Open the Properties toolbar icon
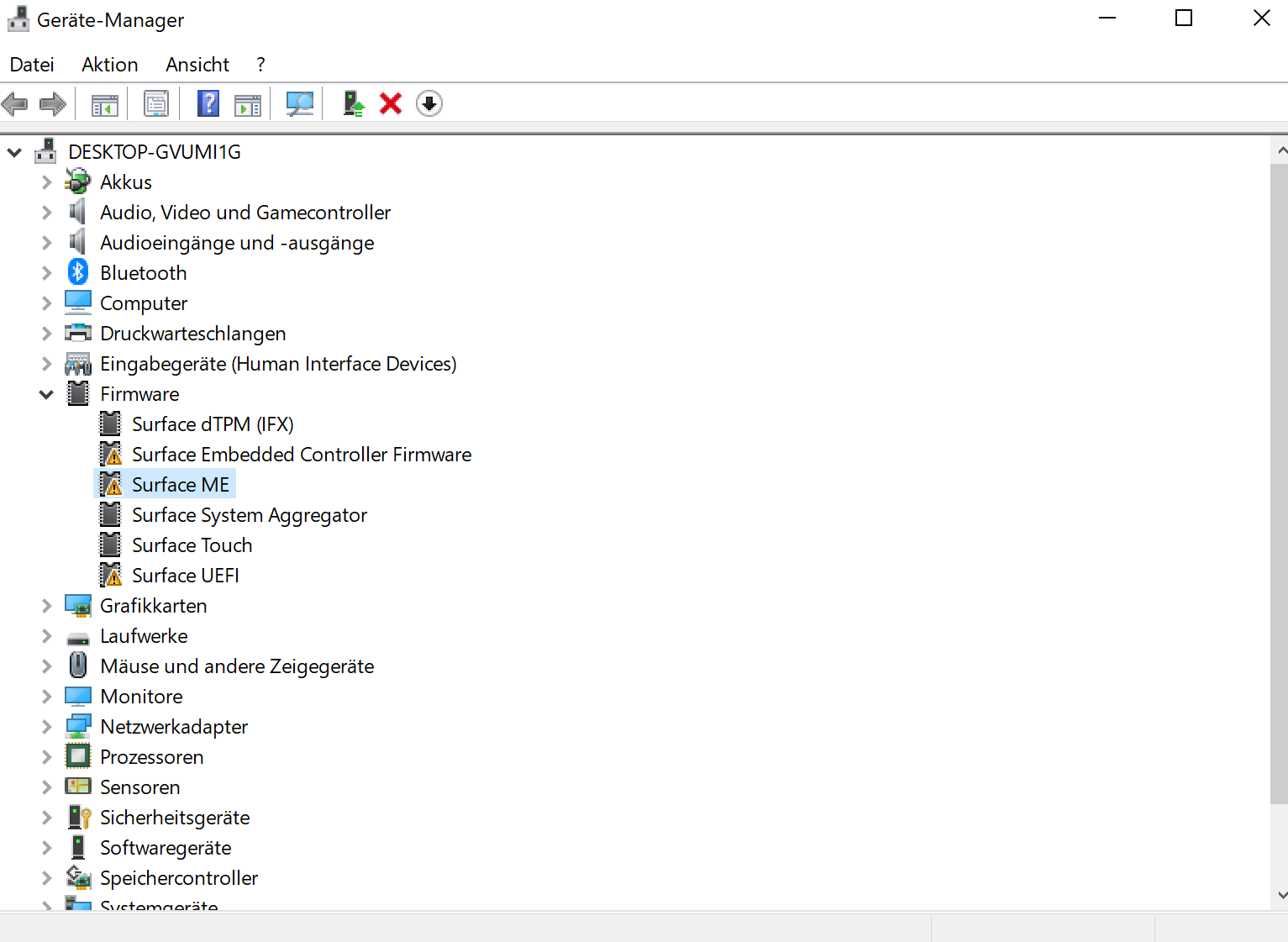Viewport: 1288px width, 942px height. click(x=156, y=104)
